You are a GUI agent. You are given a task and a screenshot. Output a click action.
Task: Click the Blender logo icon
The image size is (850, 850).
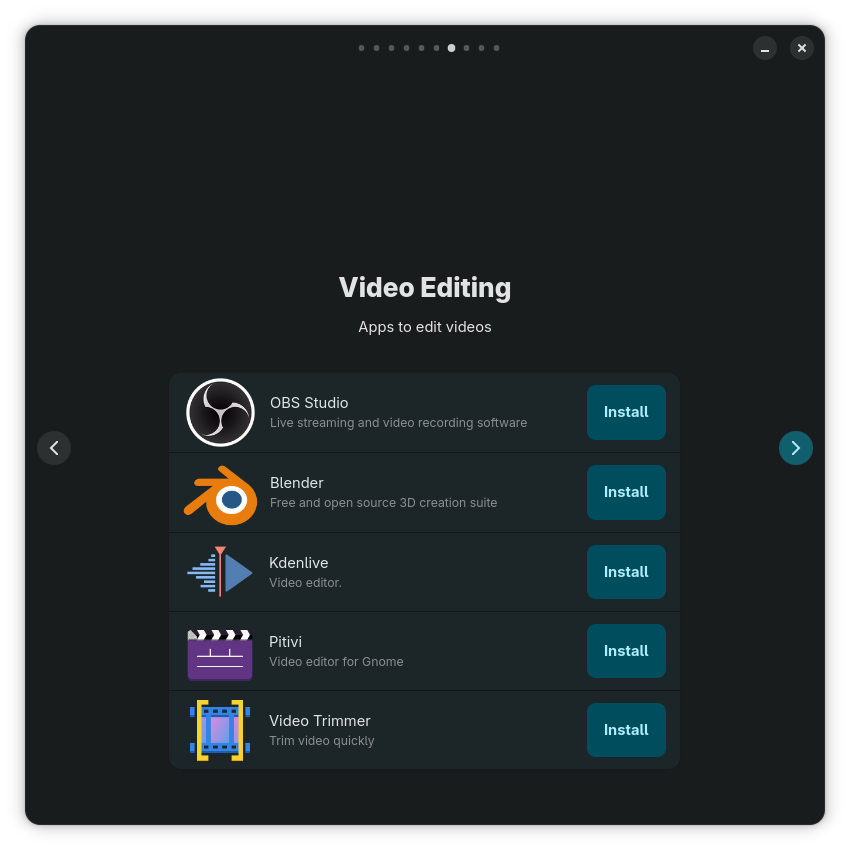[220, 493]
